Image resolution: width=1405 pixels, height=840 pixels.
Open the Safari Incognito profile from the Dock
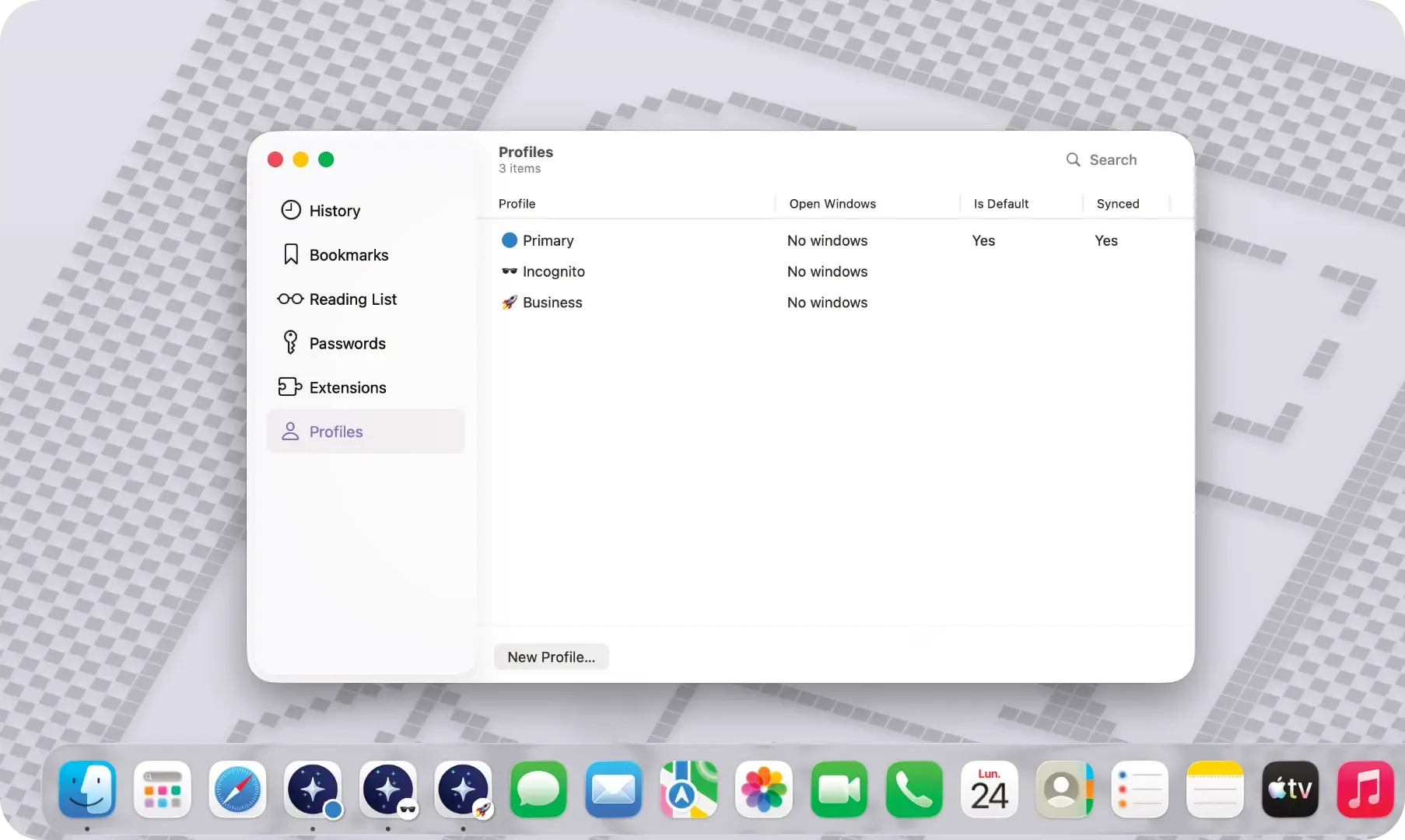[389, 789]
